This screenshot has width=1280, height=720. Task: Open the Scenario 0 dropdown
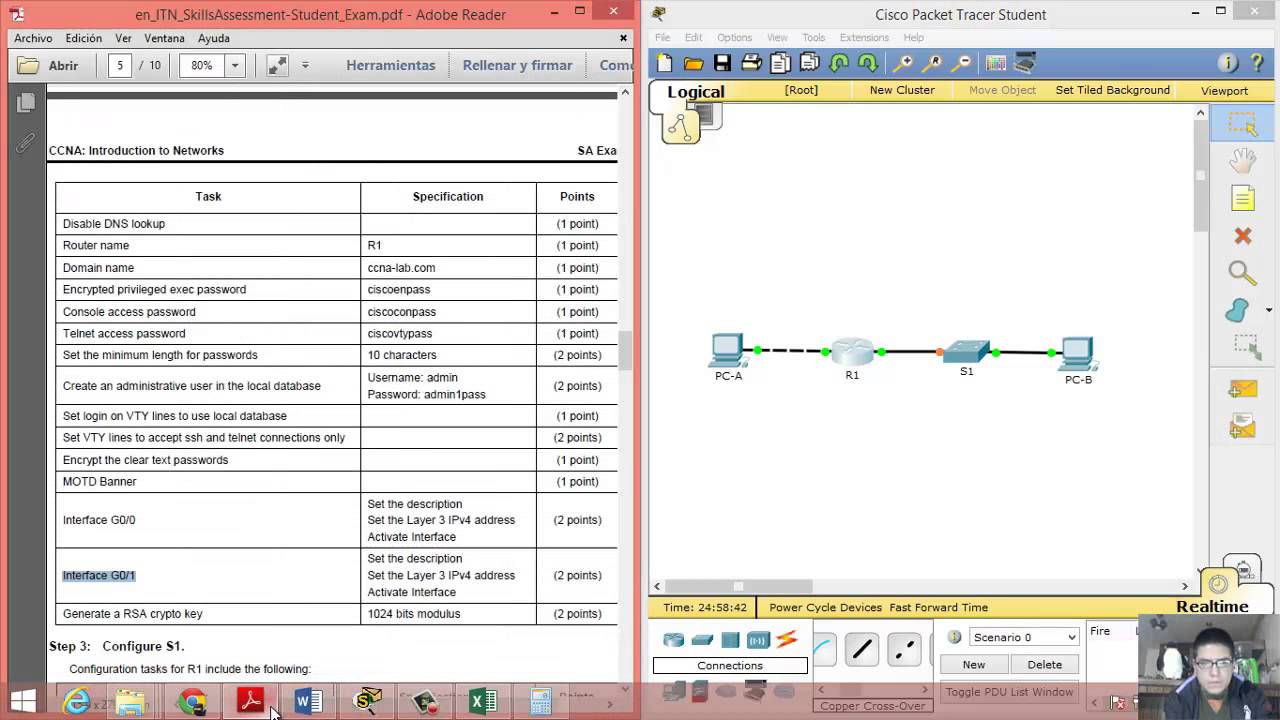[x=1023, y=637]
